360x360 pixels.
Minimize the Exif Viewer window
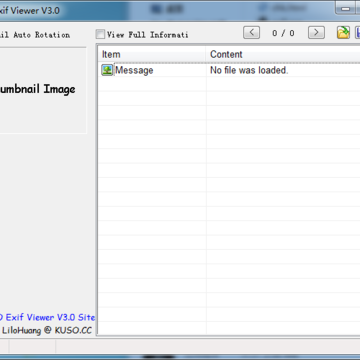tap(346, 8)
